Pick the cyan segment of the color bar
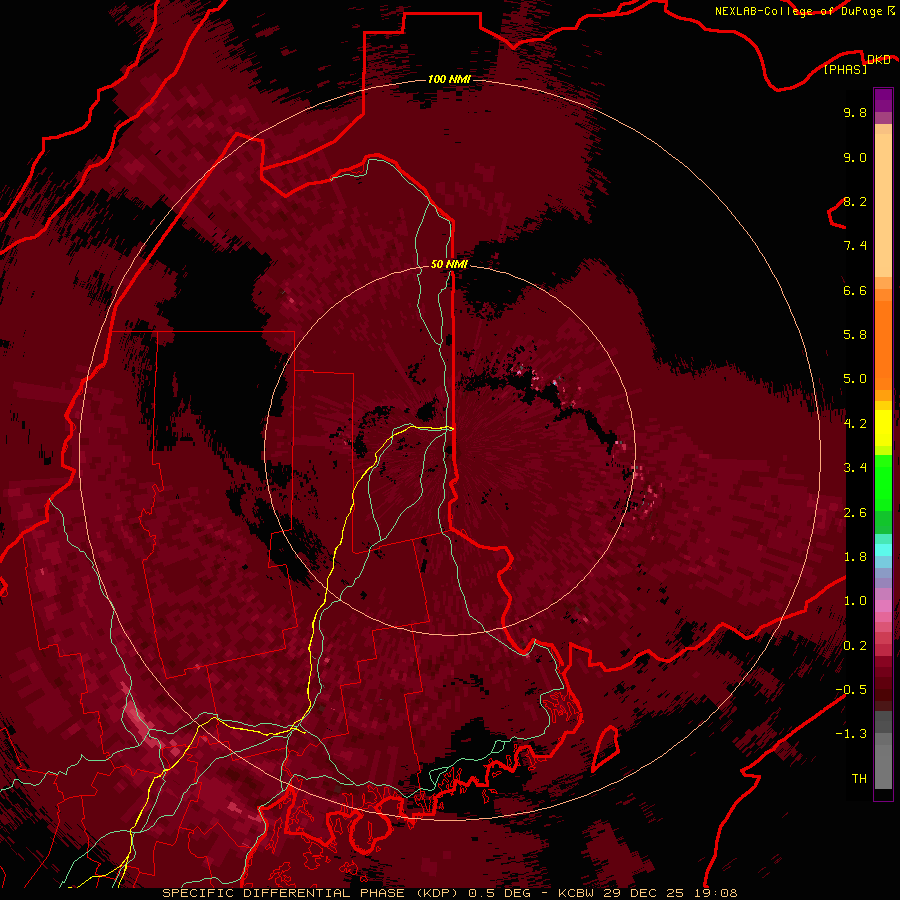 [883, 550]
